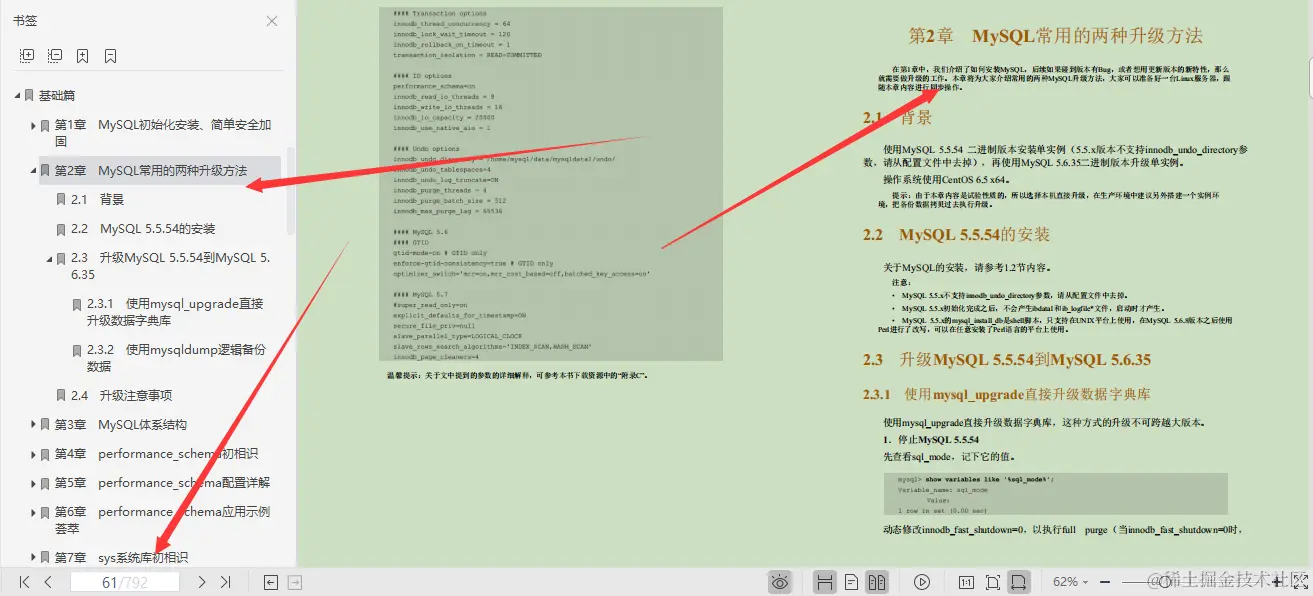Open the 62% zoom level dropdown
The width and height of the screenshot is (1313, 596).
[x=1069, y=581]
